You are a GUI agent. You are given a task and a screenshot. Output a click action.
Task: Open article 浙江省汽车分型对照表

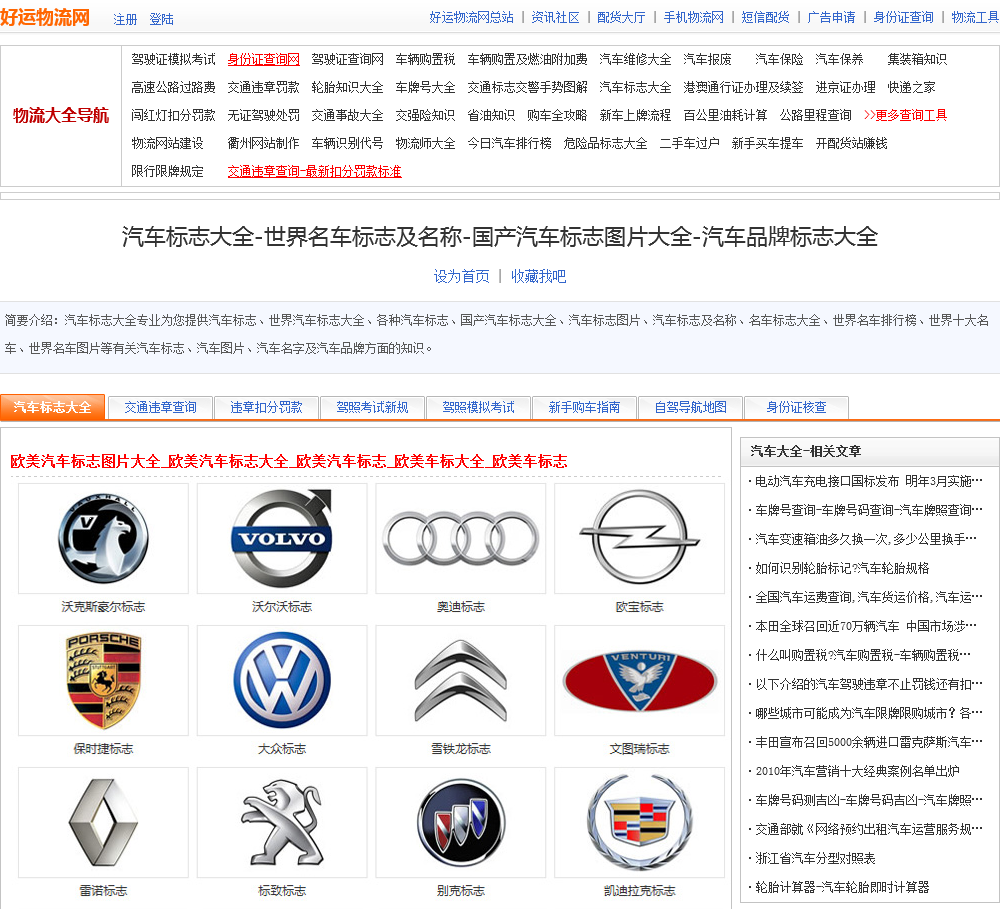pyautogui.click(x=815, y=859)
